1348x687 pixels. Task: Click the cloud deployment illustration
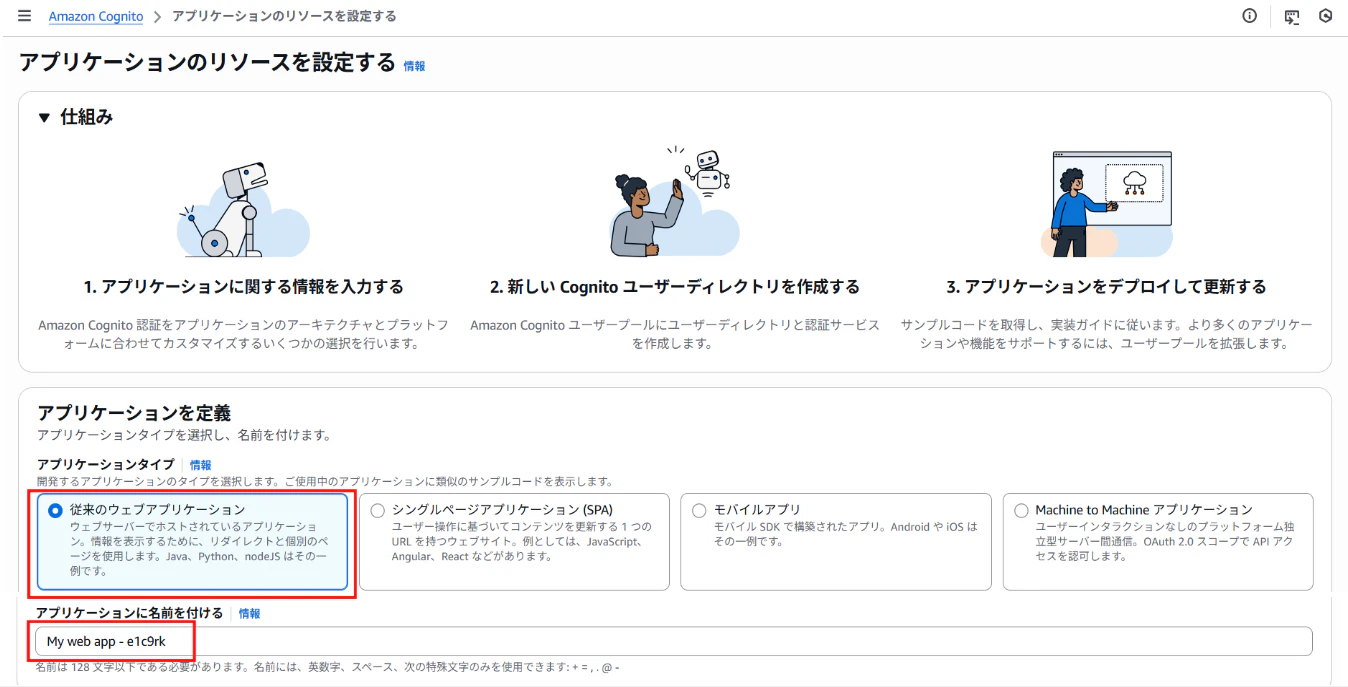pyautogui.click(x=1107, y=204)
